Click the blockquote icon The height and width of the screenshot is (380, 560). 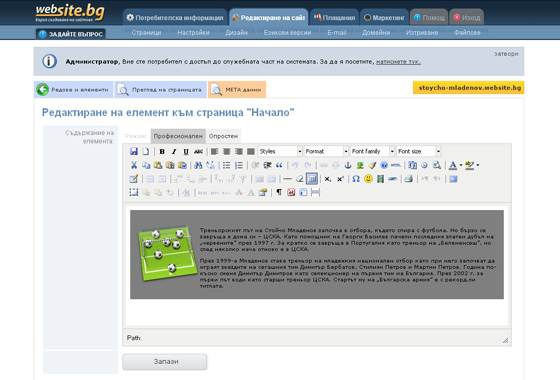tap(279, 165)
